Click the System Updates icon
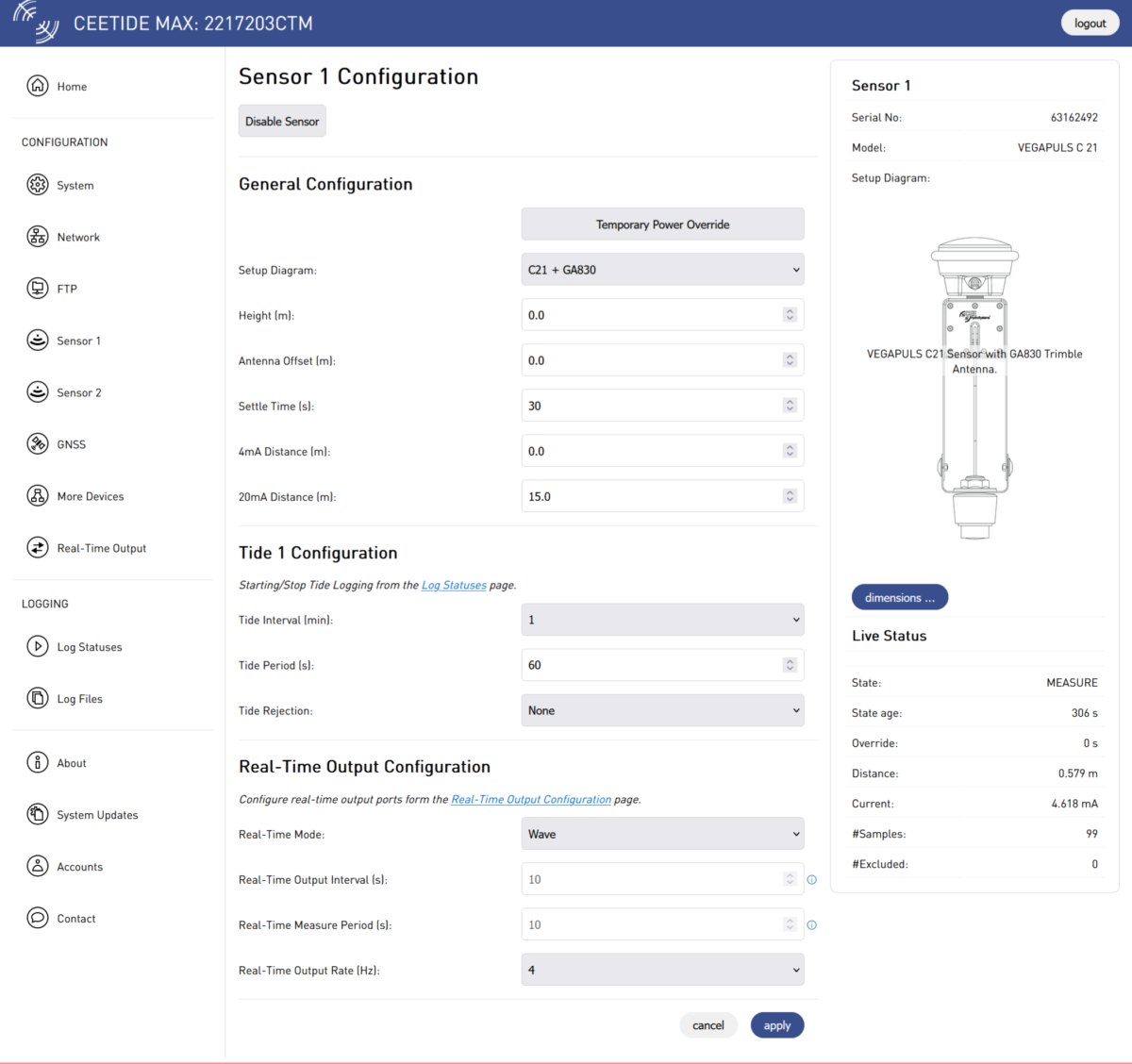 coord(38,815)
